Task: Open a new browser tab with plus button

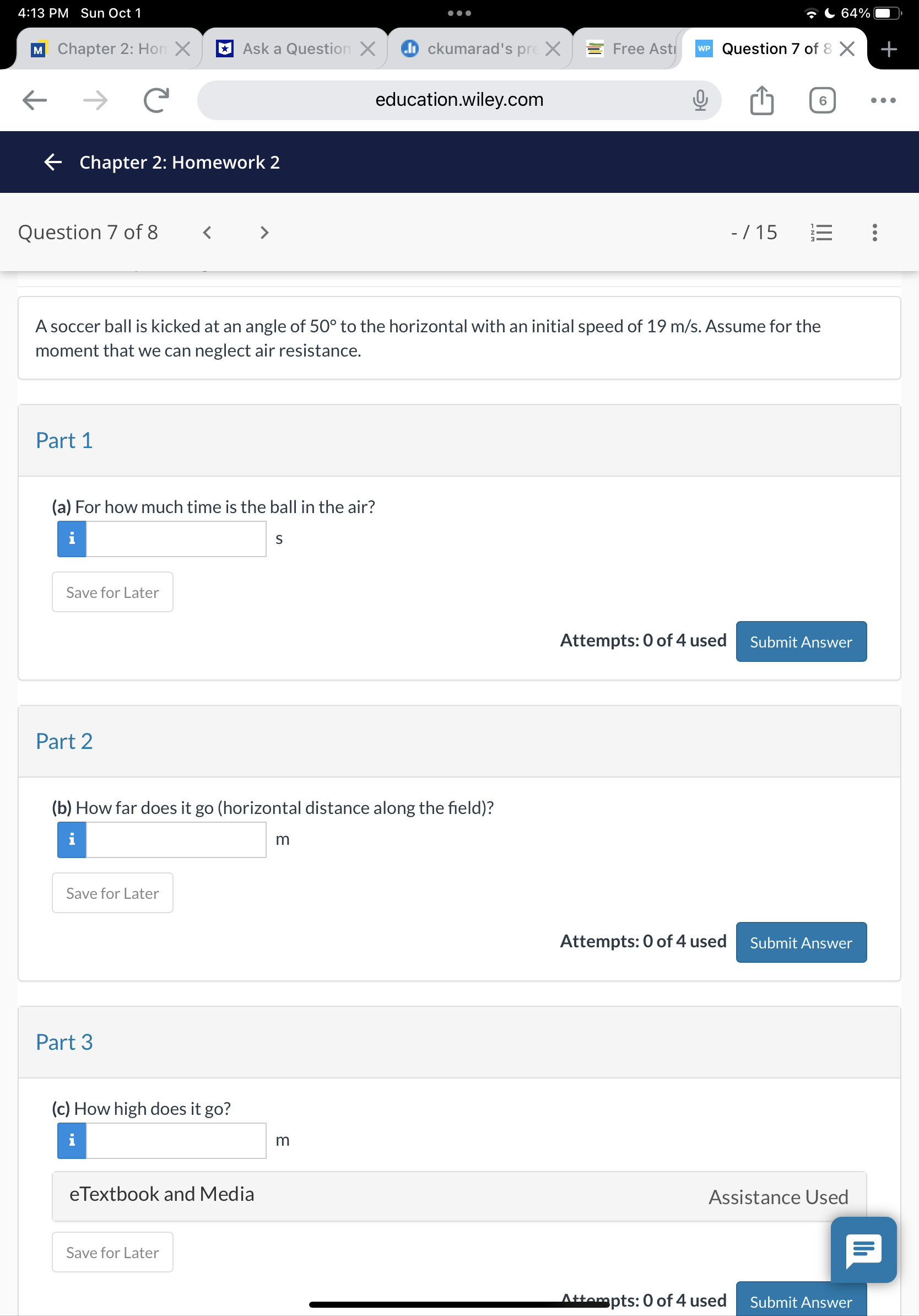Action: (x=888, y=48)
